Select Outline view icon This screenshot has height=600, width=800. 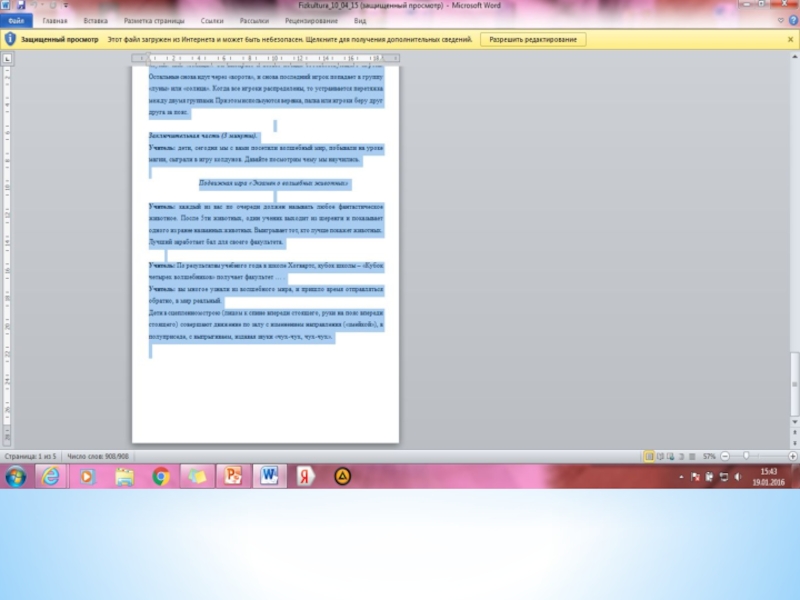[x=682, y=457]
